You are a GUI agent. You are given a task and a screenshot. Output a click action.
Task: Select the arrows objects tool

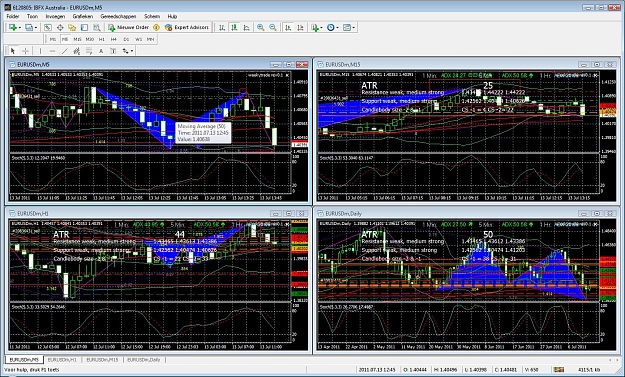point(126,51)
